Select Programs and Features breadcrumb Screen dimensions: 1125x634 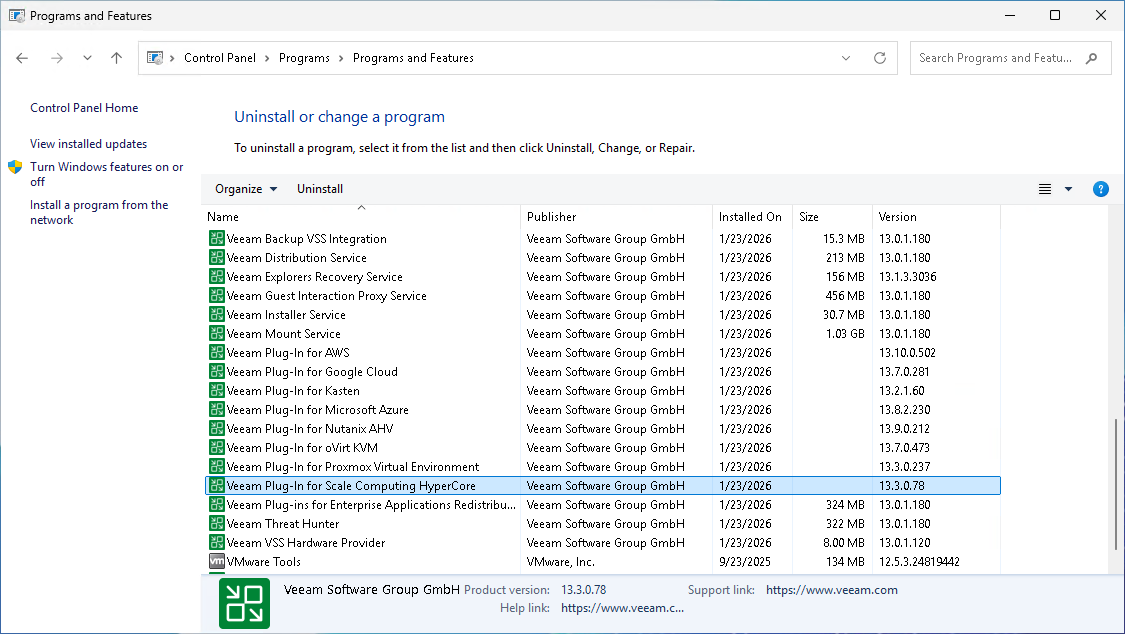pyautogui.click(x=413, y=58)
